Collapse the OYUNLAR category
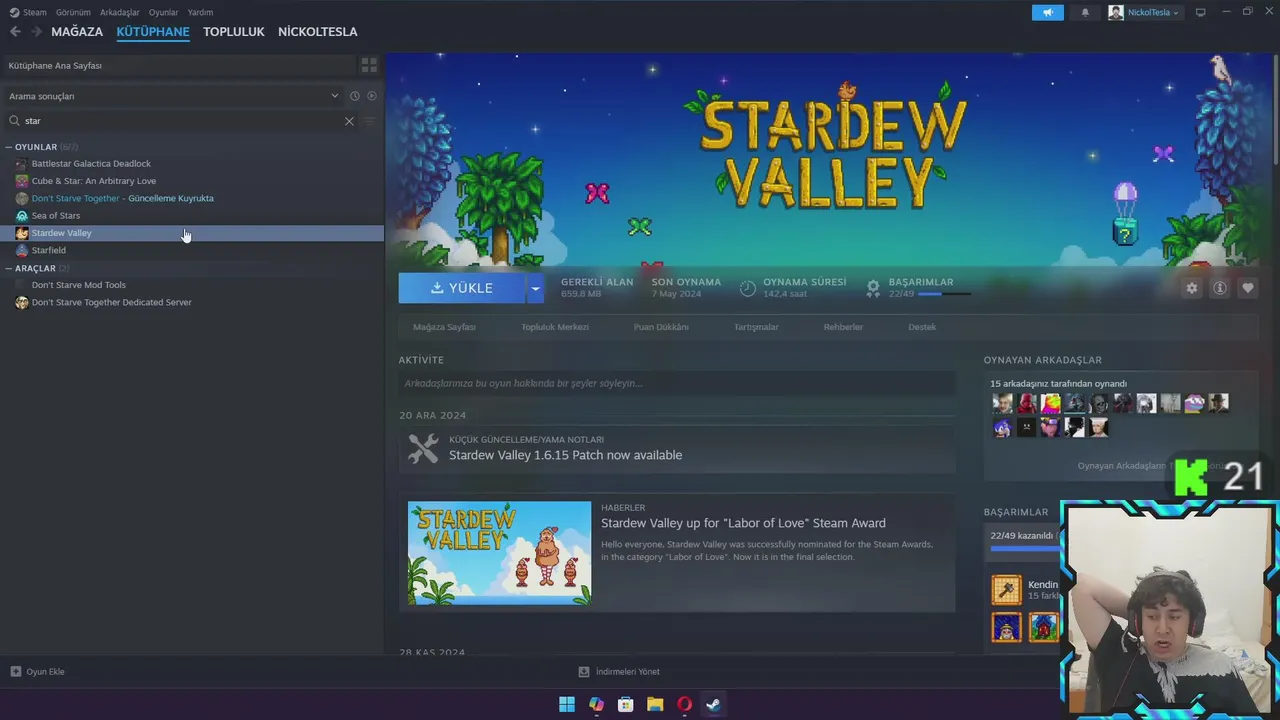 [8, 147]
